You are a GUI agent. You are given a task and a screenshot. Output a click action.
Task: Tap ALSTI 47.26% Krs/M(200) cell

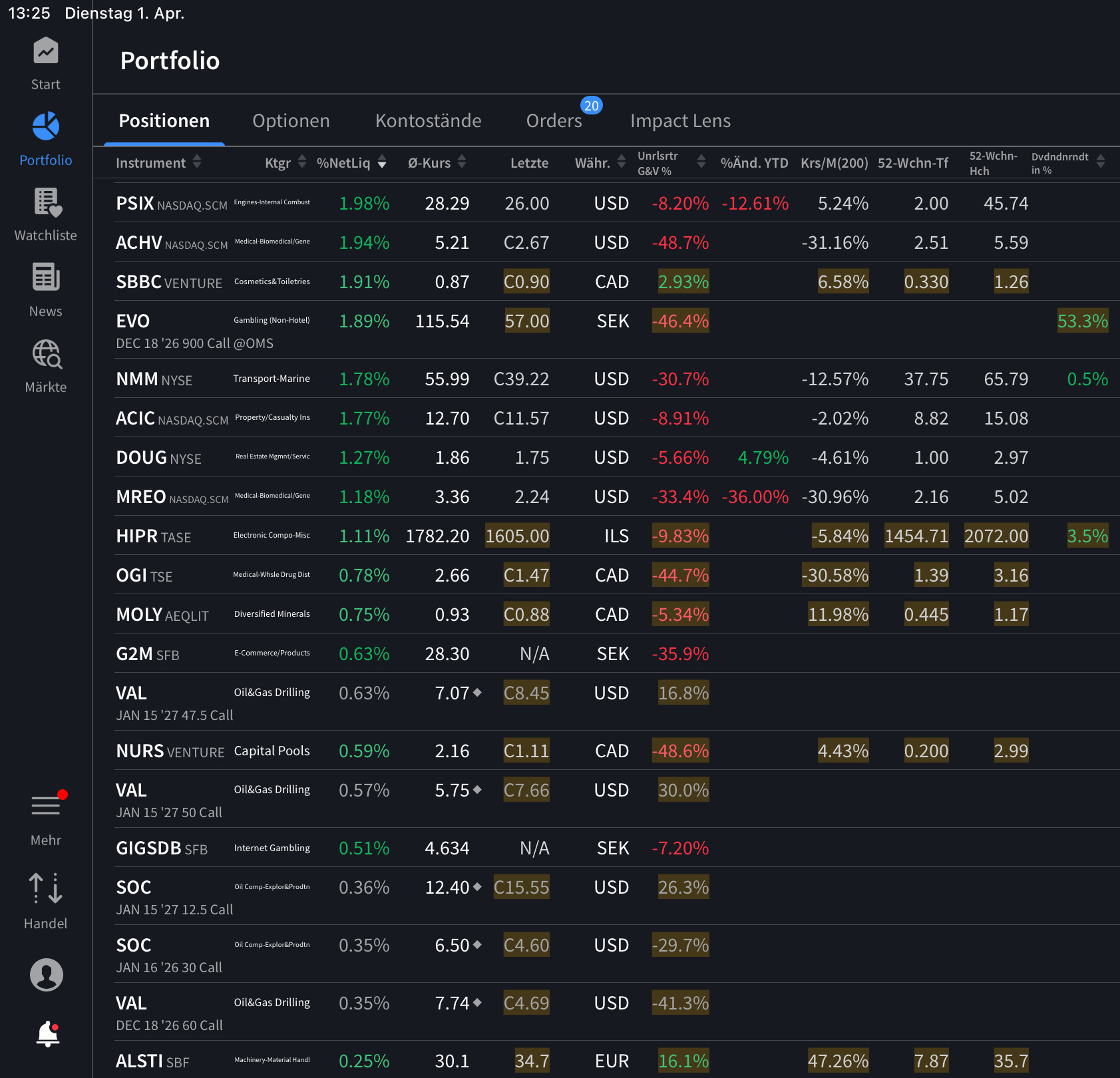coord(838,1061)
